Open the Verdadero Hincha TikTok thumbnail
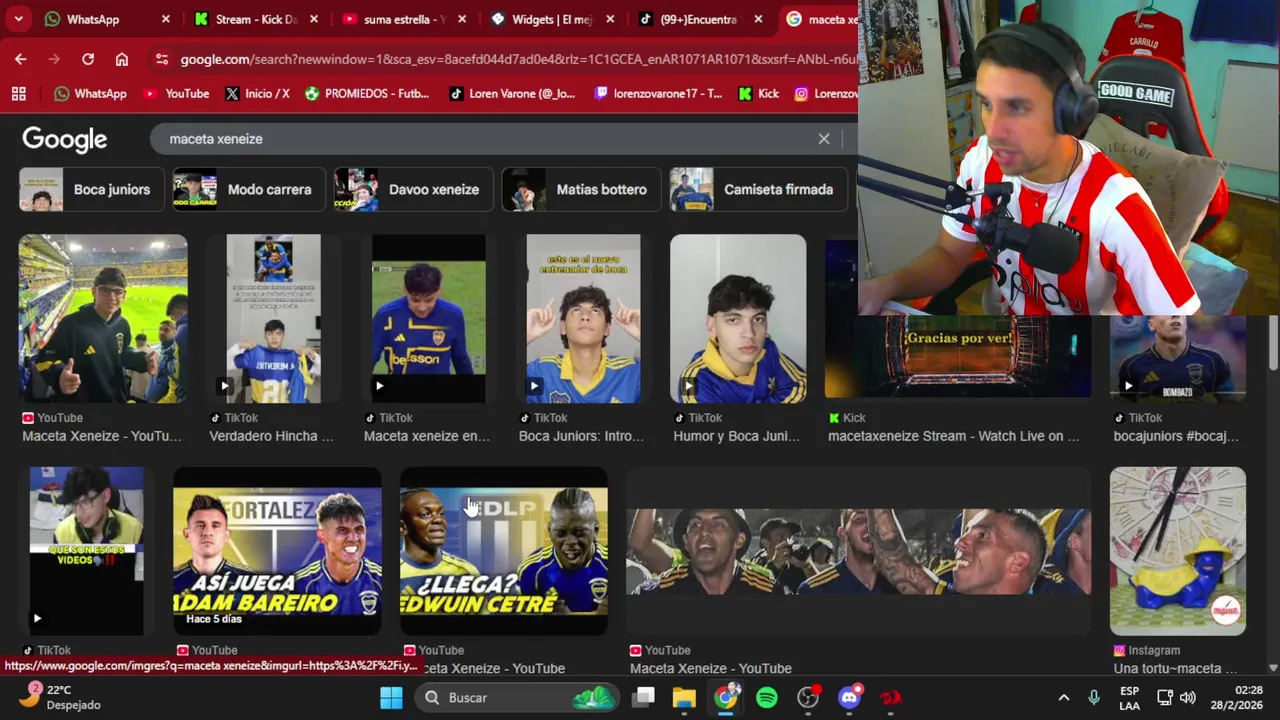Screen dimensions: 1280x720 (273, 318)
